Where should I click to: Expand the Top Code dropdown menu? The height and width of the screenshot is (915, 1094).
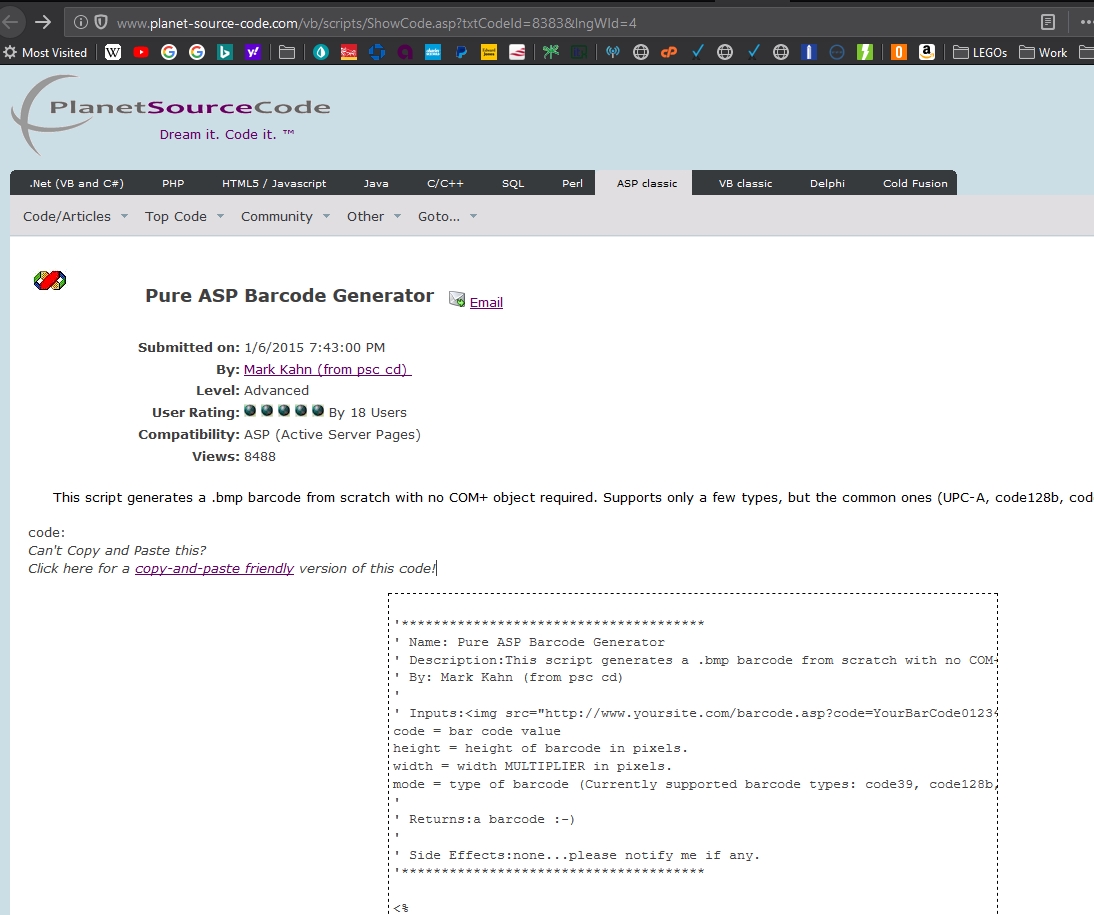tap(184, 216)
